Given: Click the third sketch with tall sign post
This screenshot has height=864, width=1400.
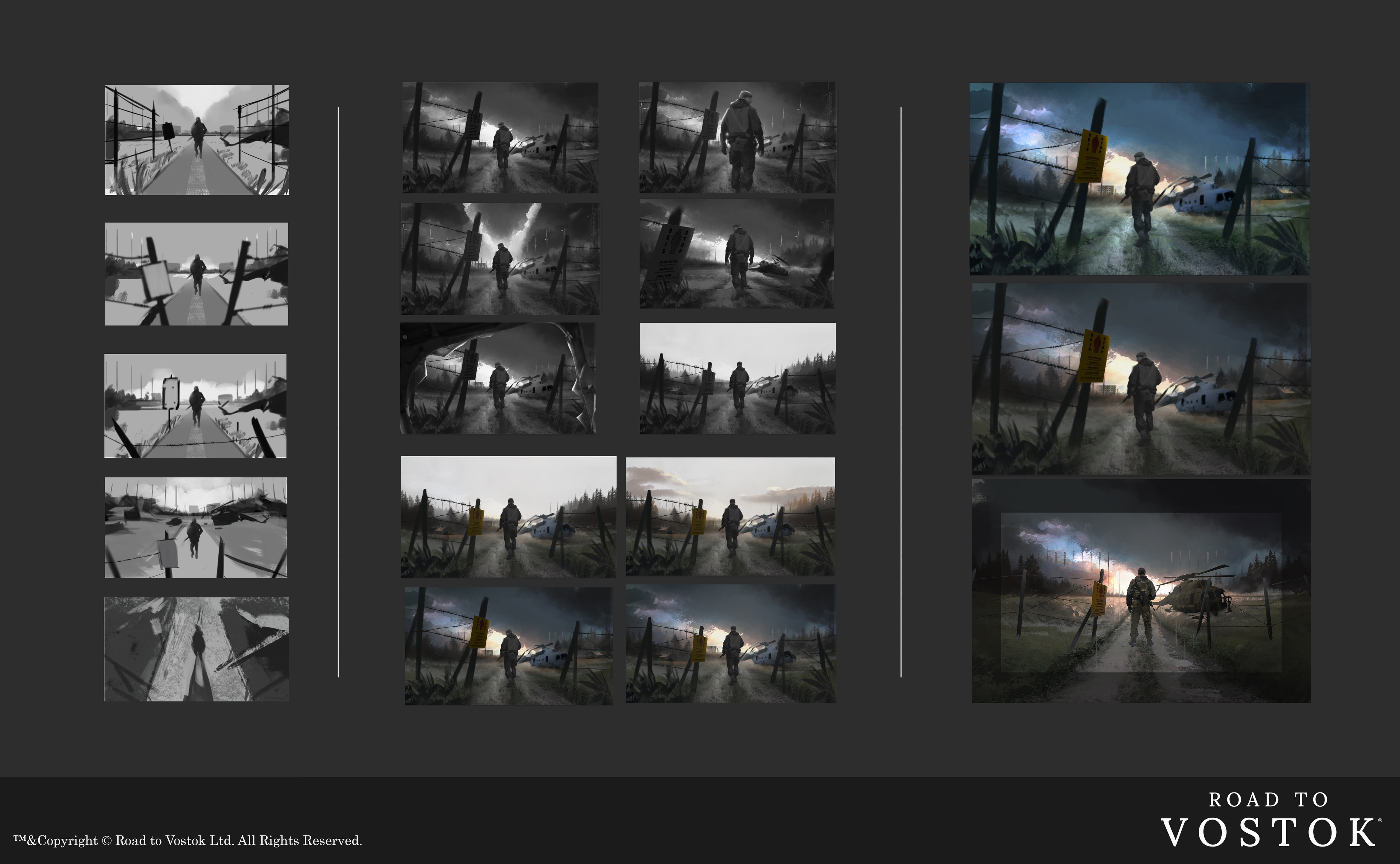Looking at the screenshot, I should 195,406.
